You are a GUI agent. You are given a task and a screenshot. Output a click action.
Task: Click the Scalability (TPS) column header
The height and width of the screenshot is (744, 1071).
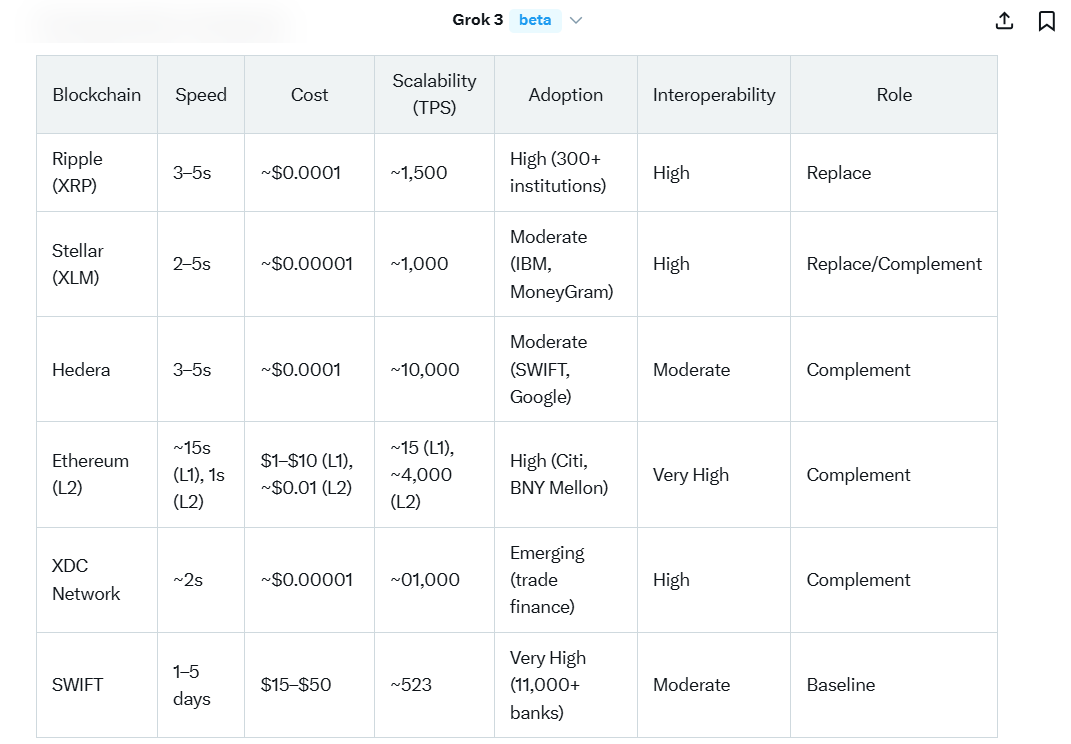[434, 94]
